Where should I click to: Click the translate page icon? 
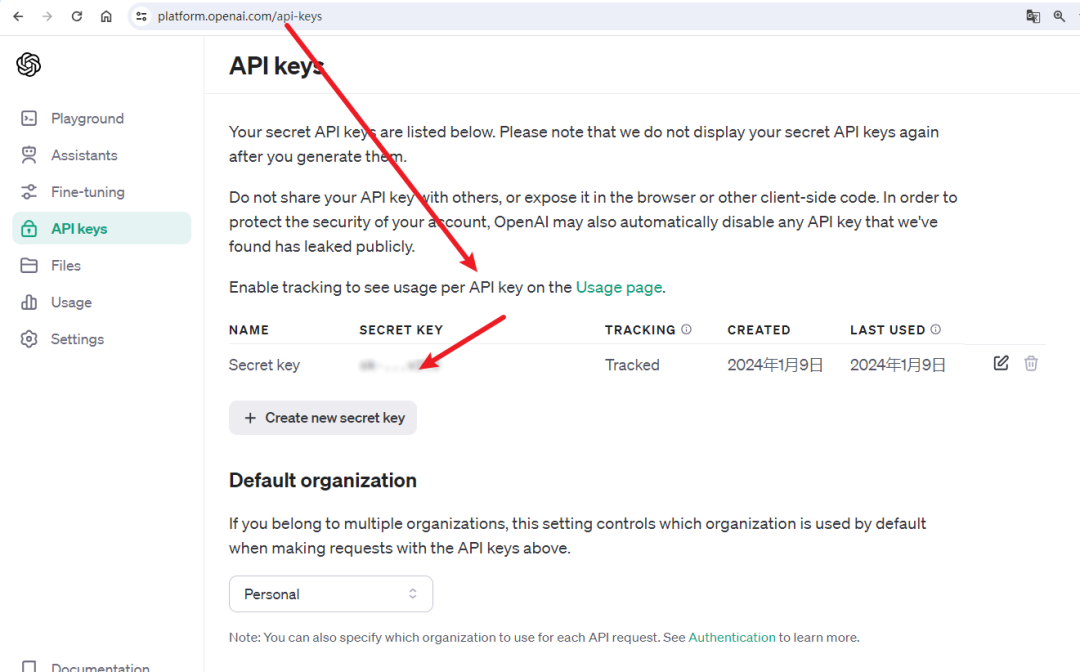[1033, 16]
